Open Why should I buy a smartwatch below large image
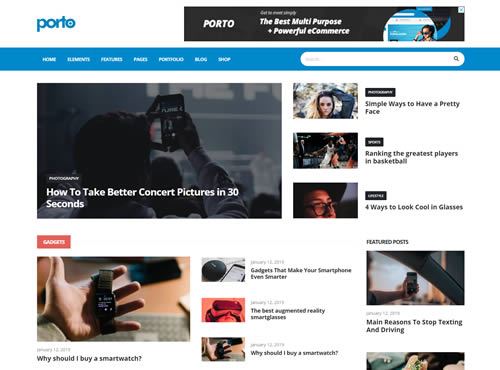 click(89, 359)
